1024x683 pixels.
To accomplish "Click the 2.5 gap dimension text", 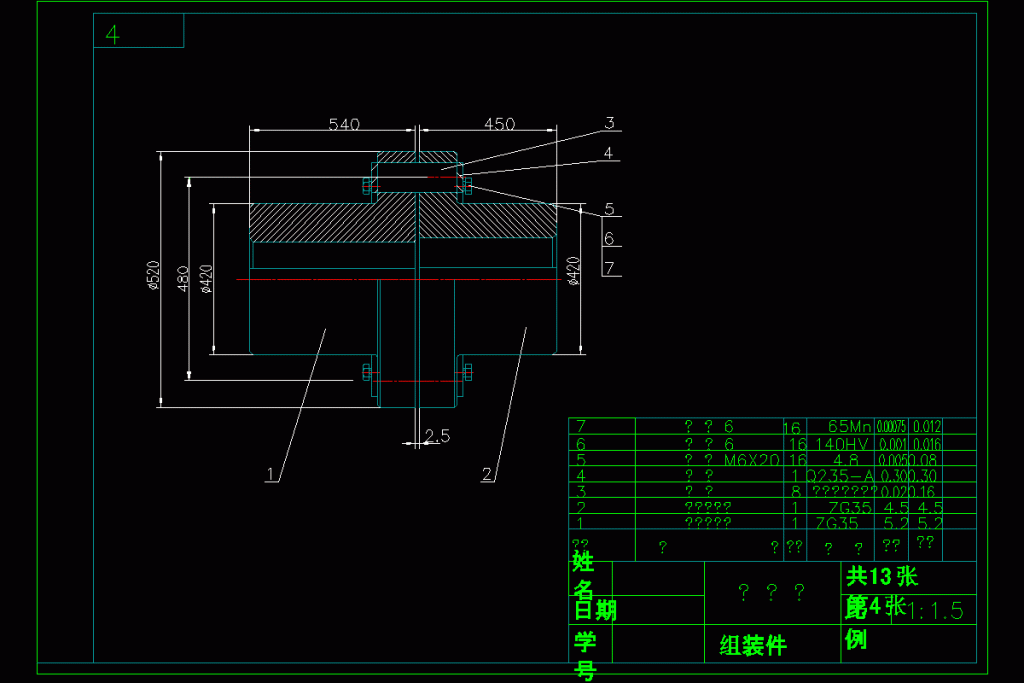I will (437, 435).
